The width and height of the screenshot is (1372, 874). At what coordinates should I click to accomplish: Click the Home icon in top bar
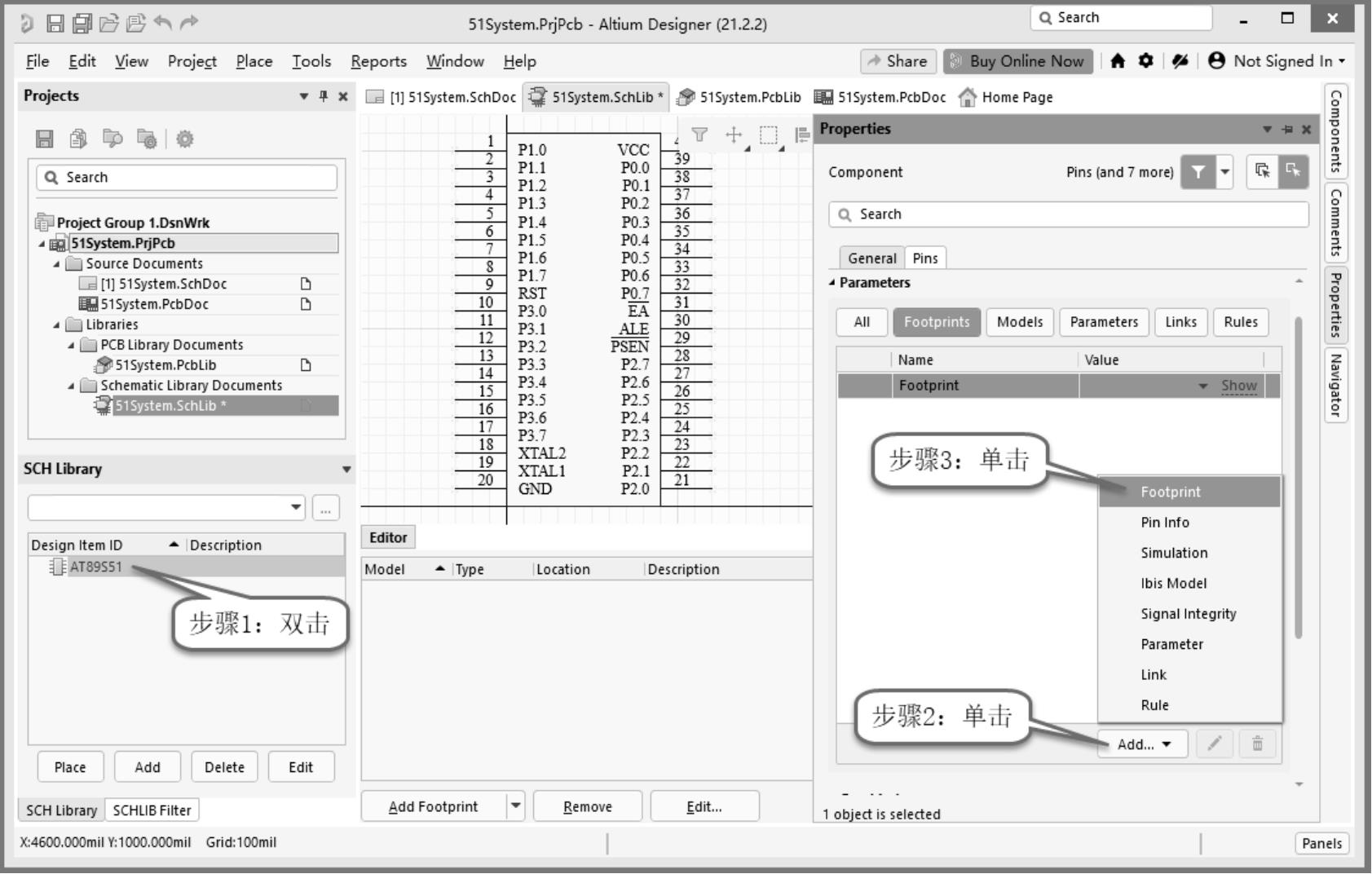click(1118, 61)
